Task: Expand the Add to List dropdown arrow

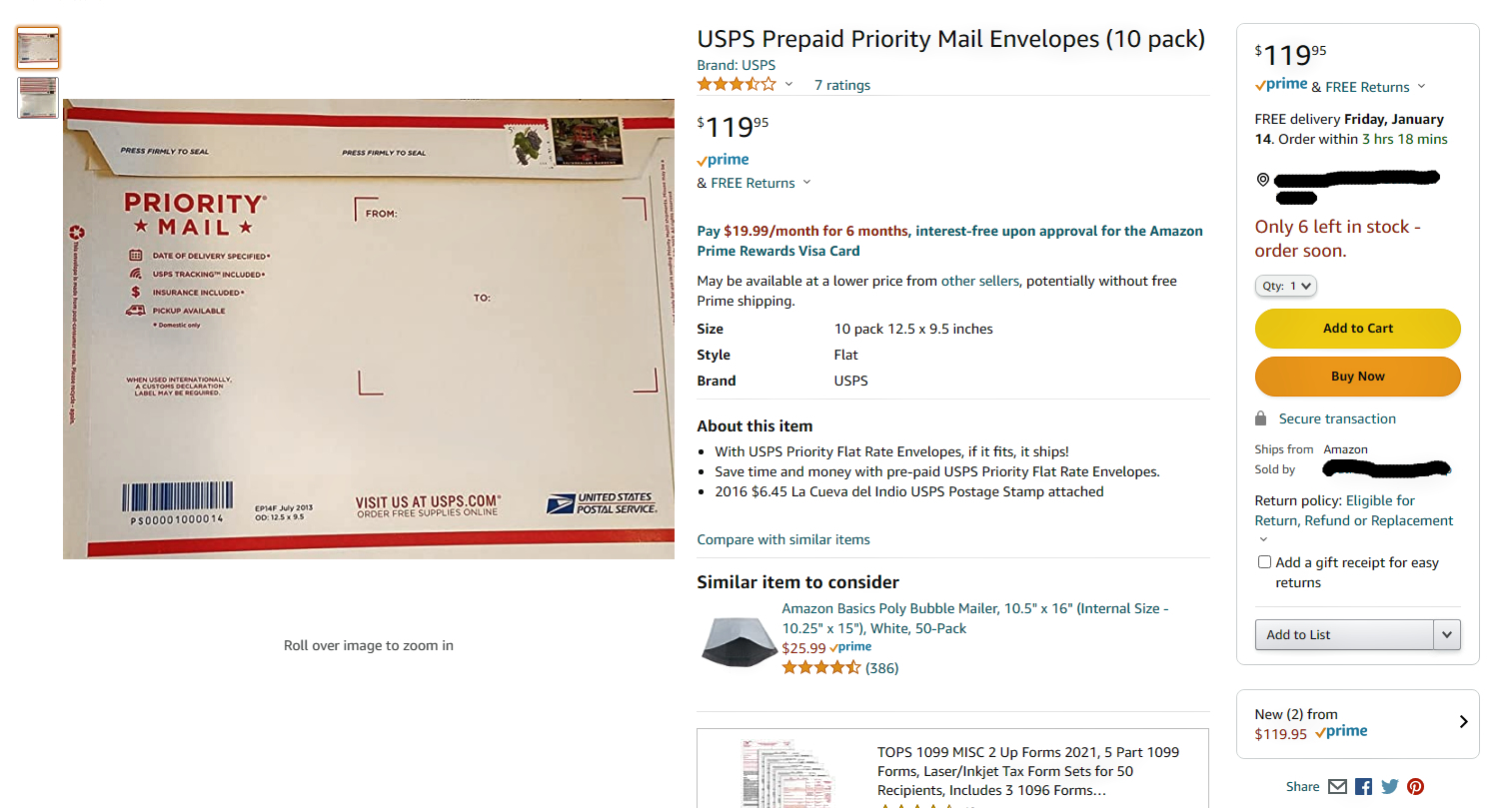Action: pos(1446,634)
